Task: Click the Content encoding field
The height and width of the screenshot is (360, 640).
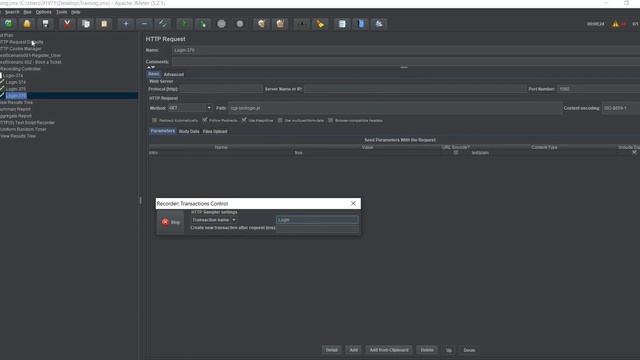Action: click(621, 108)
